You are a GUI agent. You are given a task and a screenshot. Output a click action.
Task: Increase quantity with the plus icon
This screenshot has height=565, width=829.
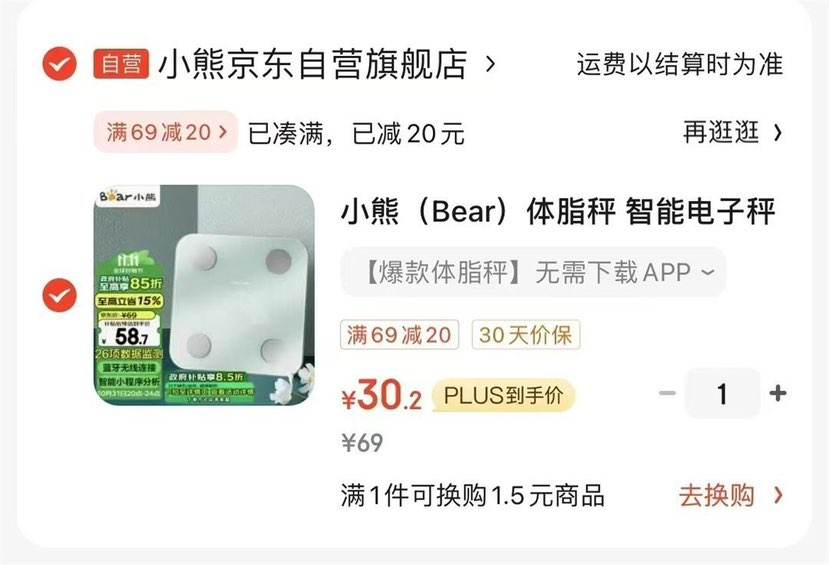tap(778, 393)
